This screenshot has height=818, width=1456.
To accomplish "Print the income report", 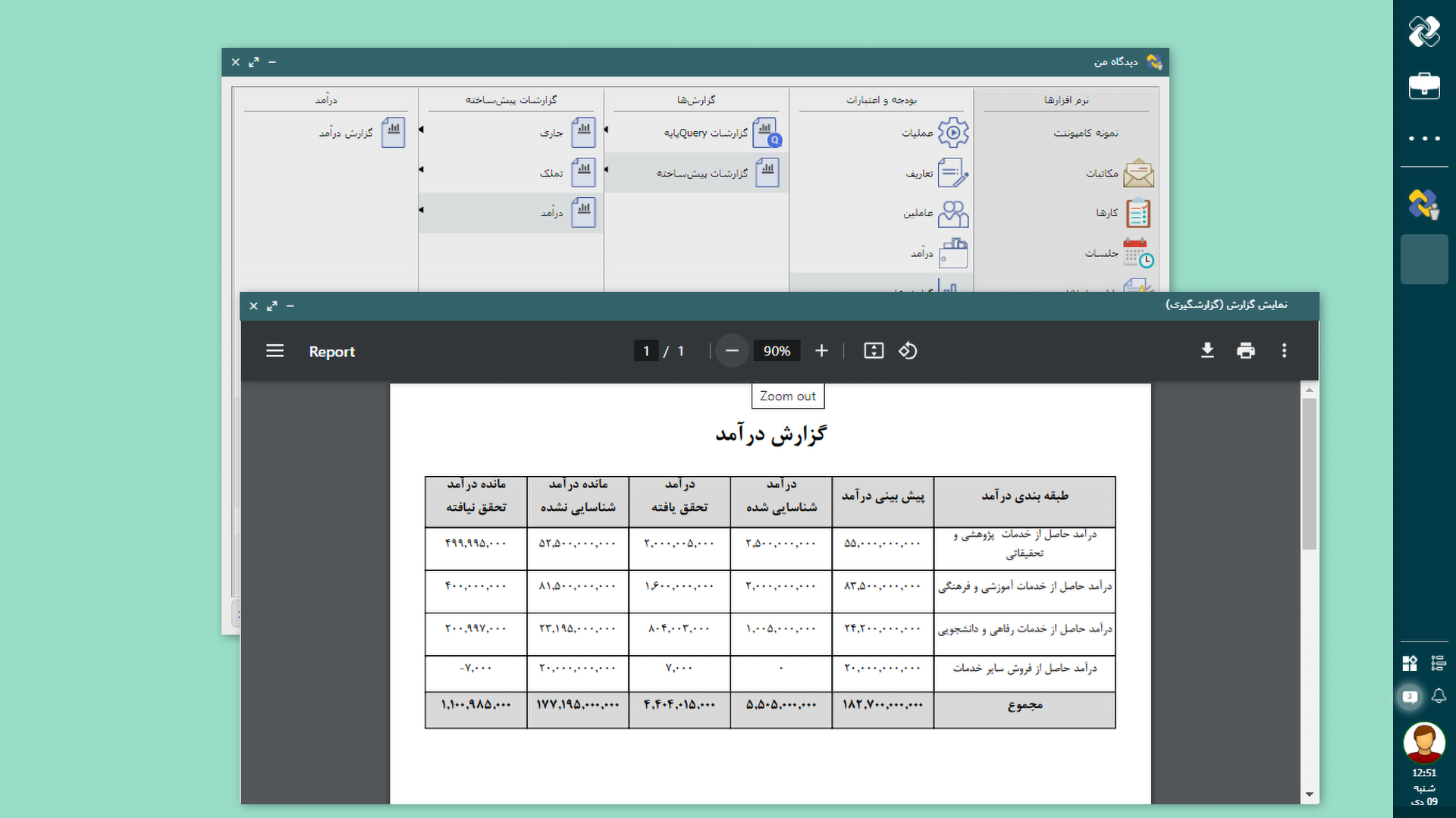I will 1245,350.
